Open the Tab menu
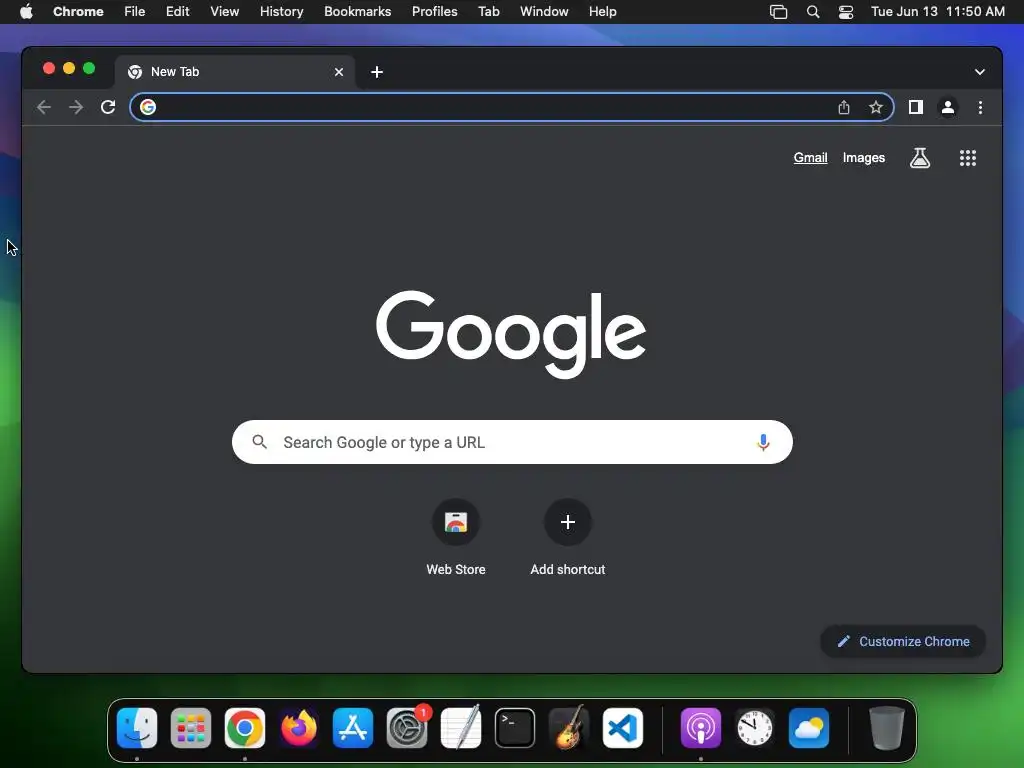This screenshot has width=1024, height=768. (488, 12)
